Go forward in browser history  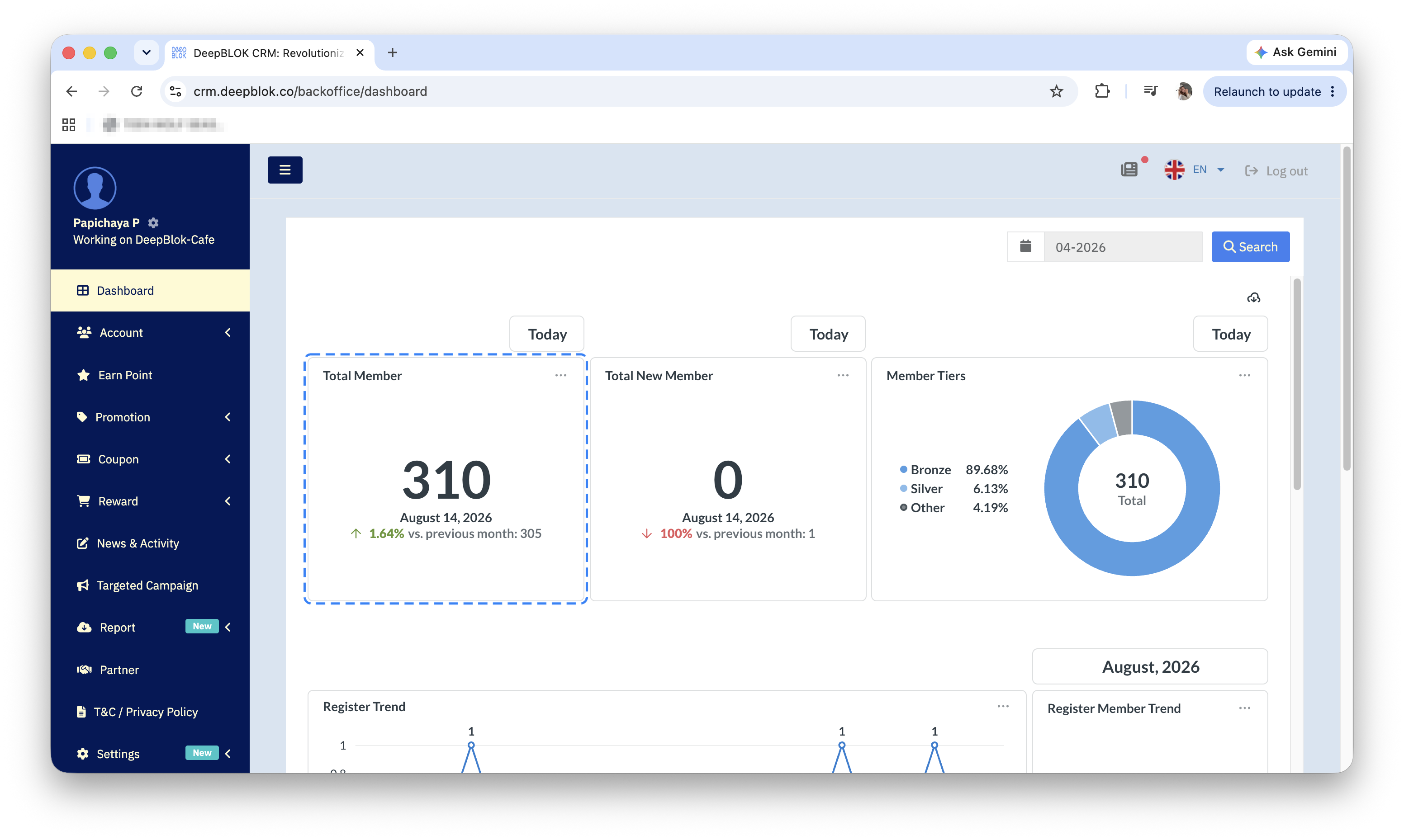click(104, 91)
